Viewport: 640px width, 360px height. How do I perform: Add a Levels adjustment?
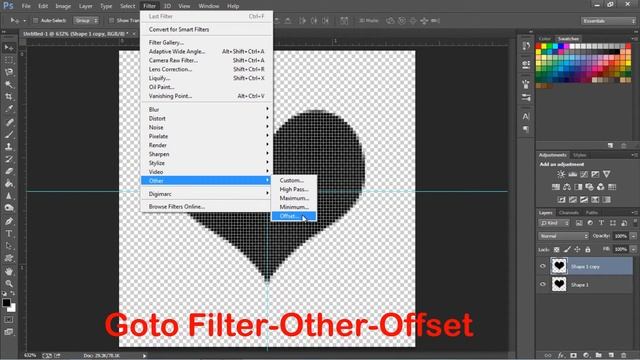tap(573, 174)
